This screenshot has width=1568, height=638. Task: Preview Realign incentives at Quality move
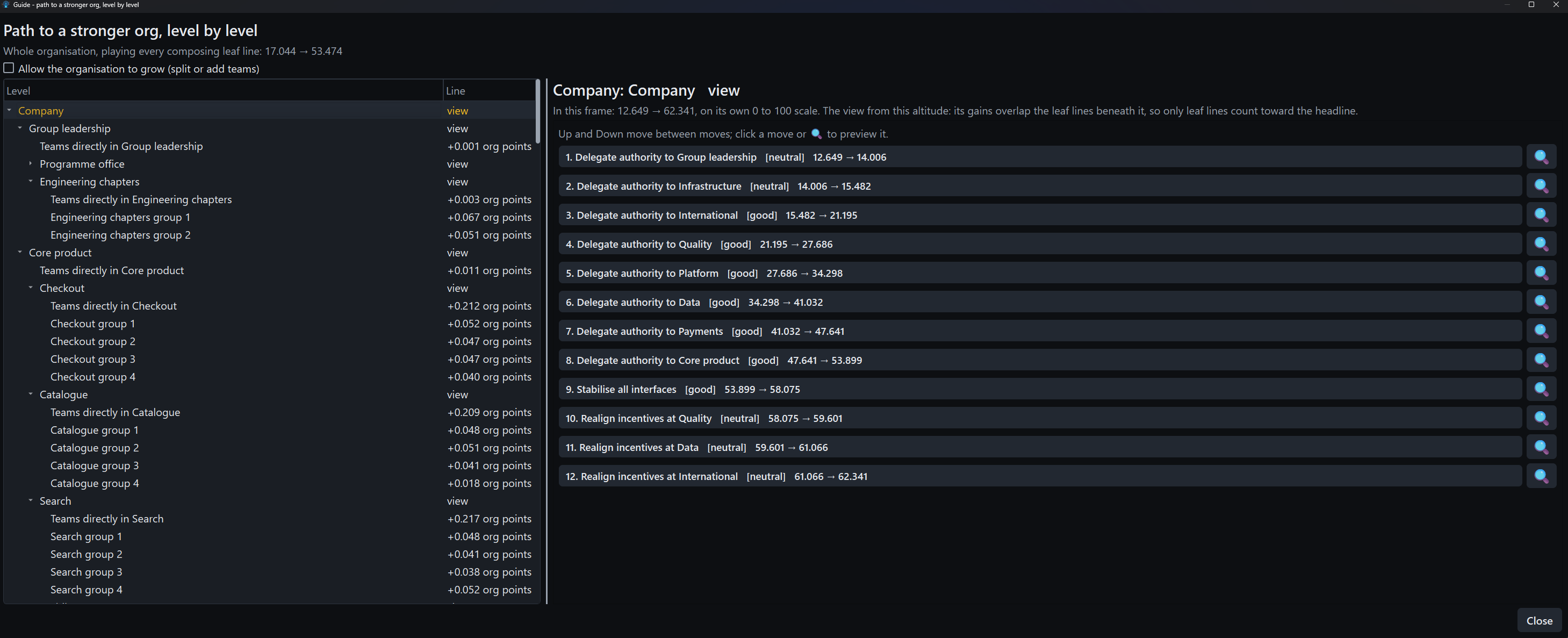1541,418
